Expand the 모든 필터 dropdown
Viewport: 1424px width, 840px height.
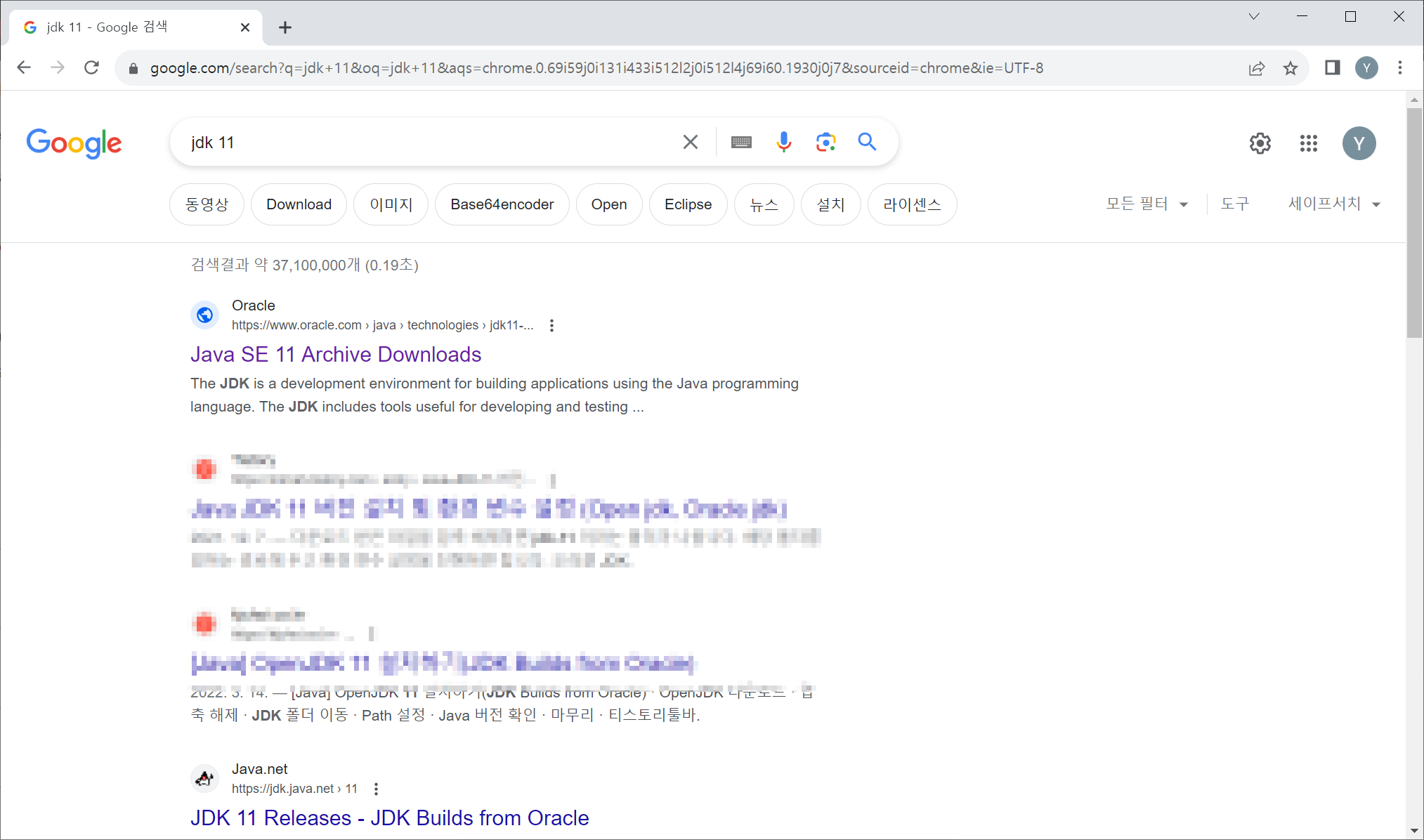coord(1147,204)
